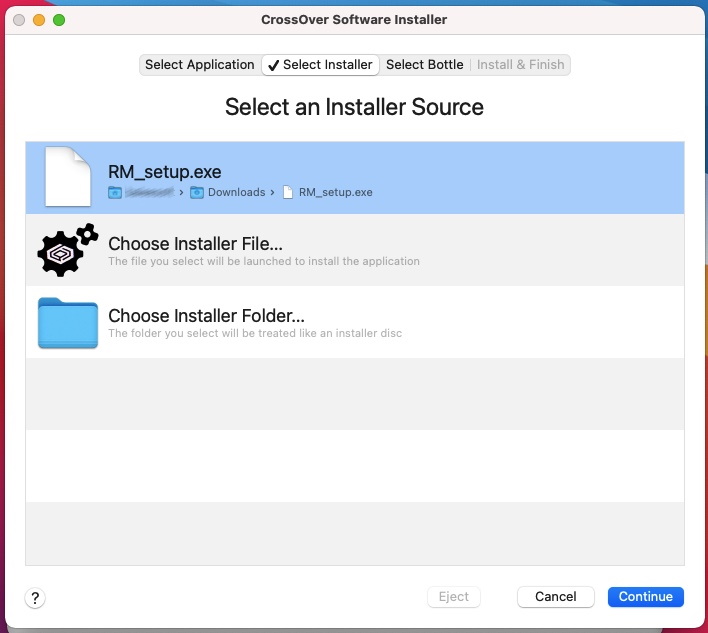Click the gear icon for Choose Installer File
708x633 pixels.
click(67, 249)
